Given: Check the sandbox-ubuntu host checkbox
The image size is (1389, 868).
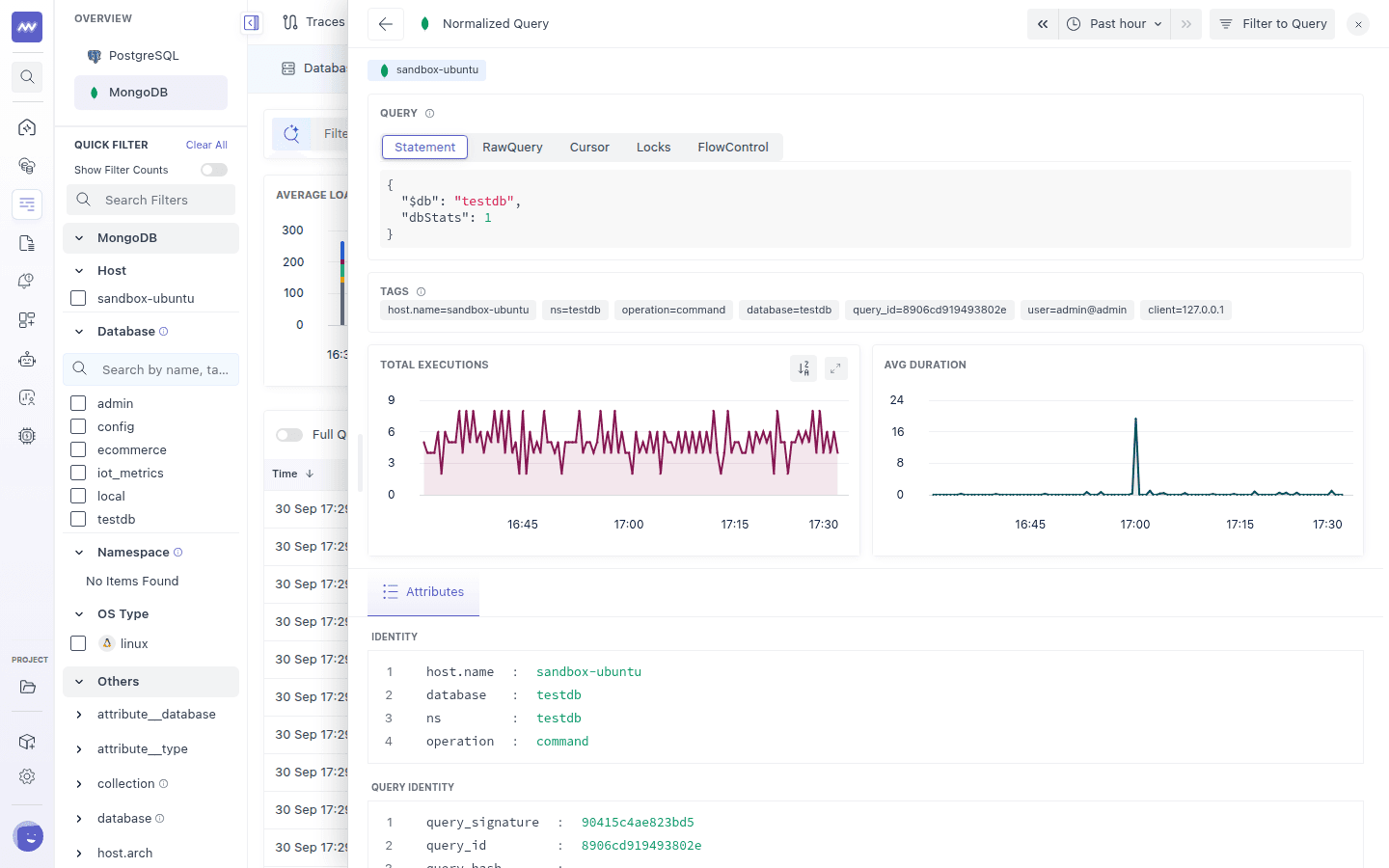Looking at the screenshot, I should 78,299.
